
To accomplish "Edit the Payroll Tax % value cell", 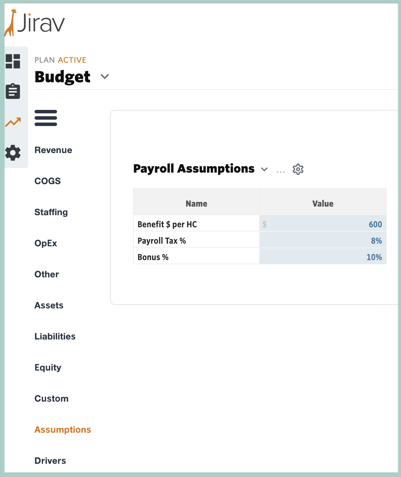I will point(323,240).
